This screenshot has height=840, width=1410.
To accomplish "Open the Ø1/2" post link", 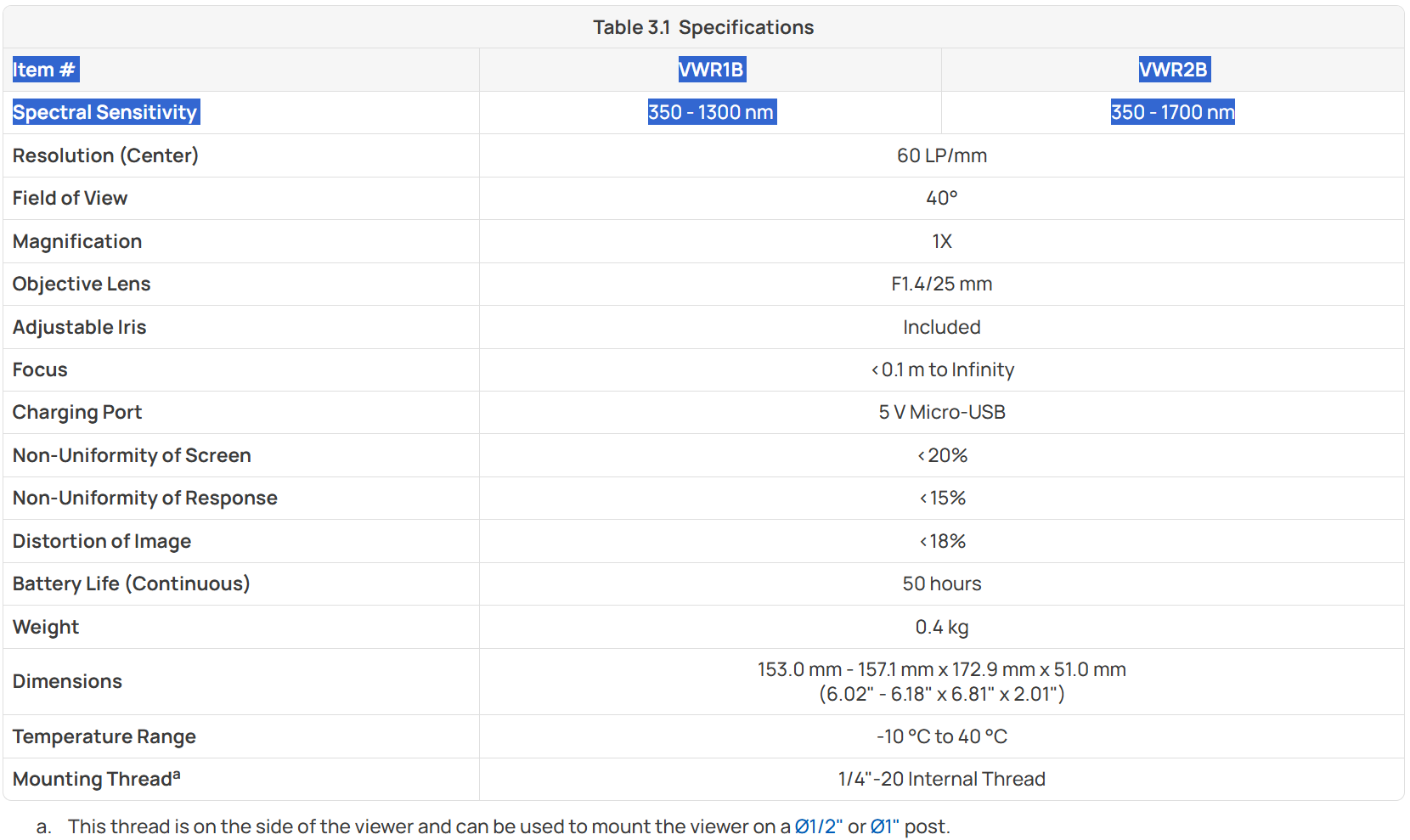I will (818, 826).
